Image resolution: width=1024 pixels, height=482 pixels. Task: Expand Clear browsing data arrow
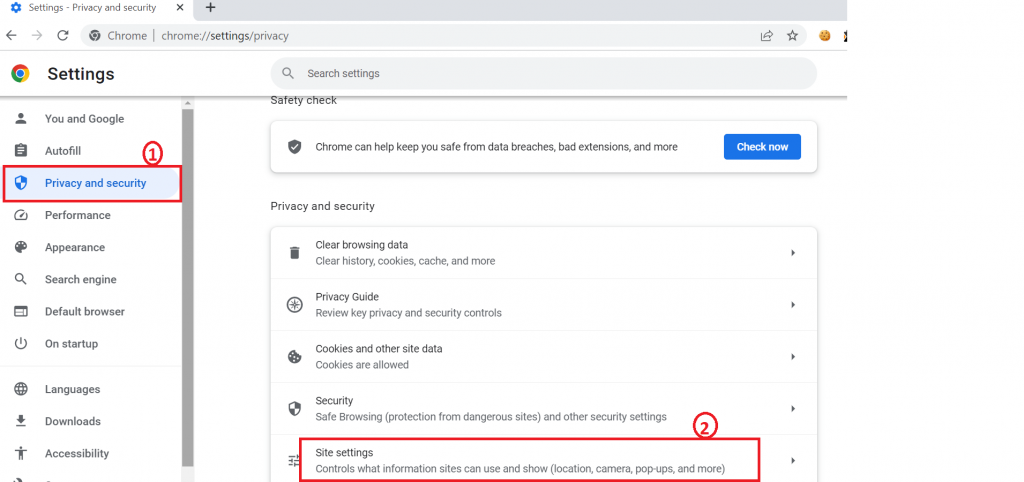pyautogui.click(x=792, y=253)
